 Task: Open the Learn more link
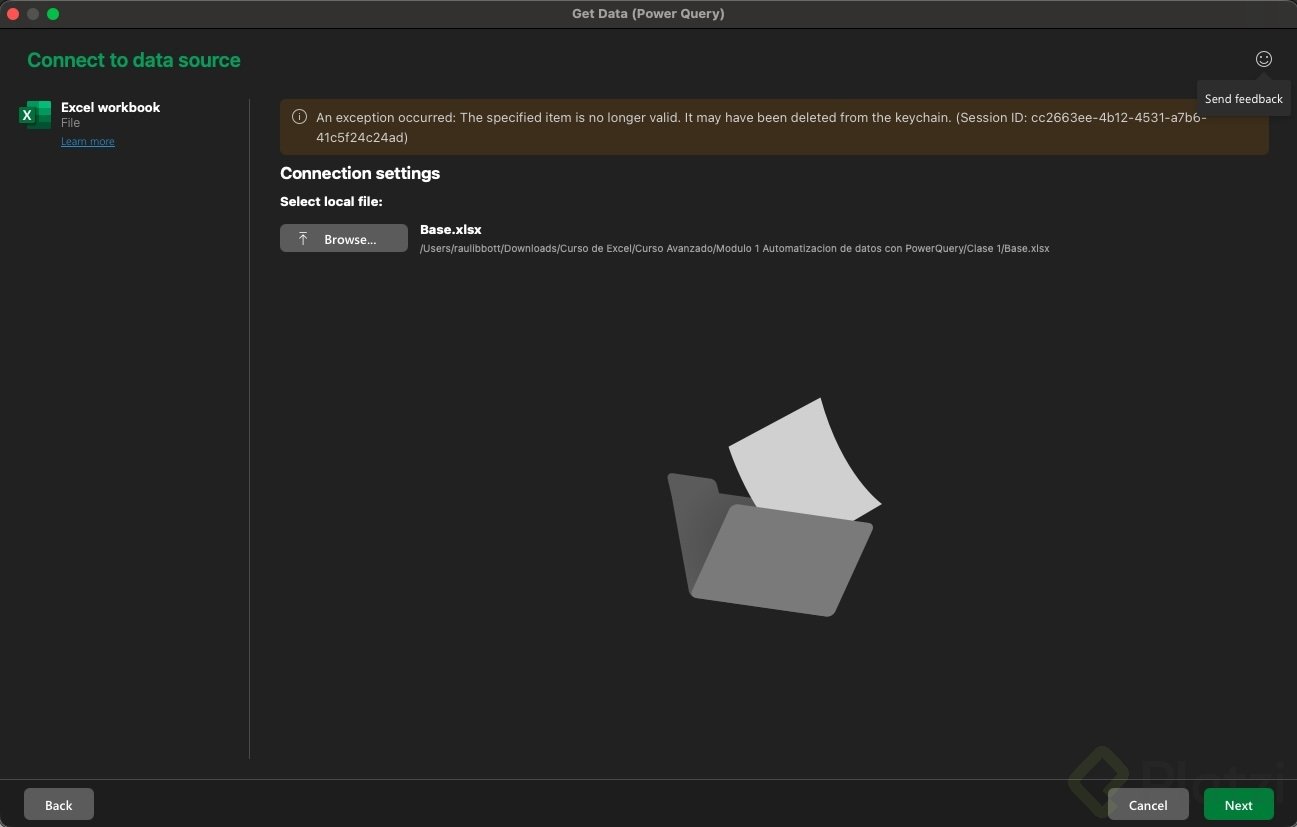88,142
